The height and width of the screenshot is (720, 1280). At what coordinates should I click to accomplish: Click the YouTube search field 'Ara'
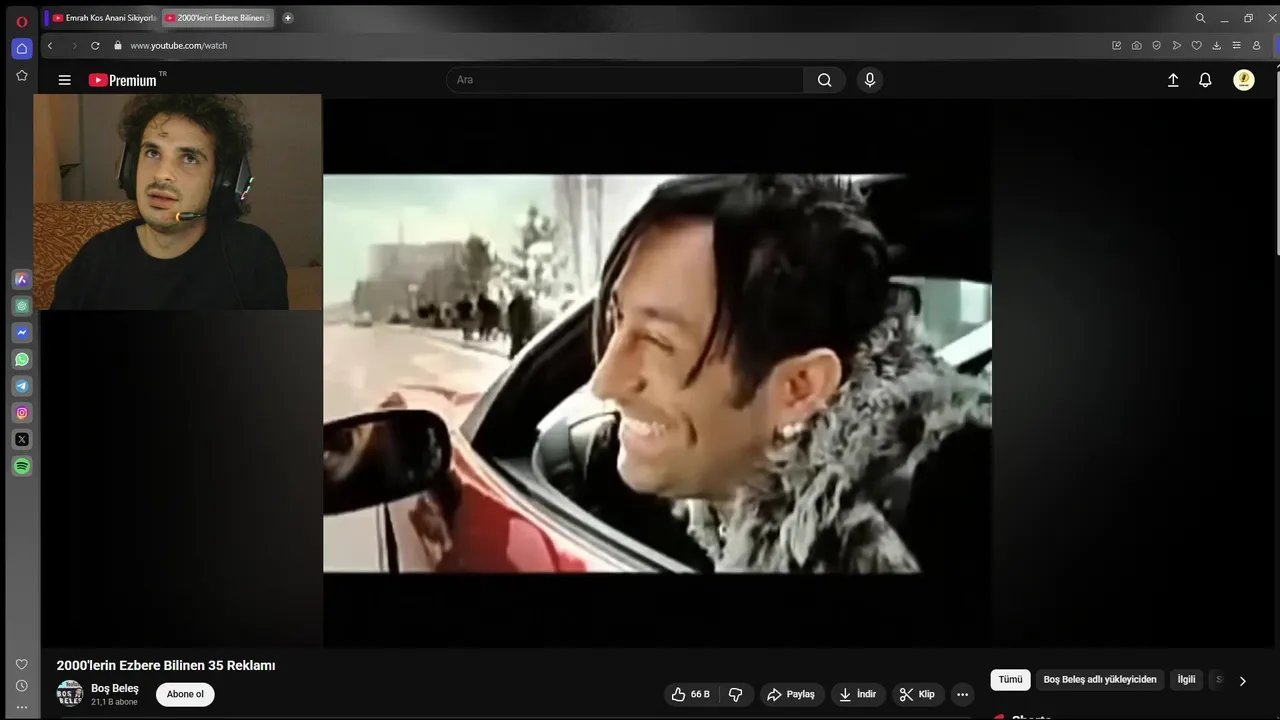[625, 80]
